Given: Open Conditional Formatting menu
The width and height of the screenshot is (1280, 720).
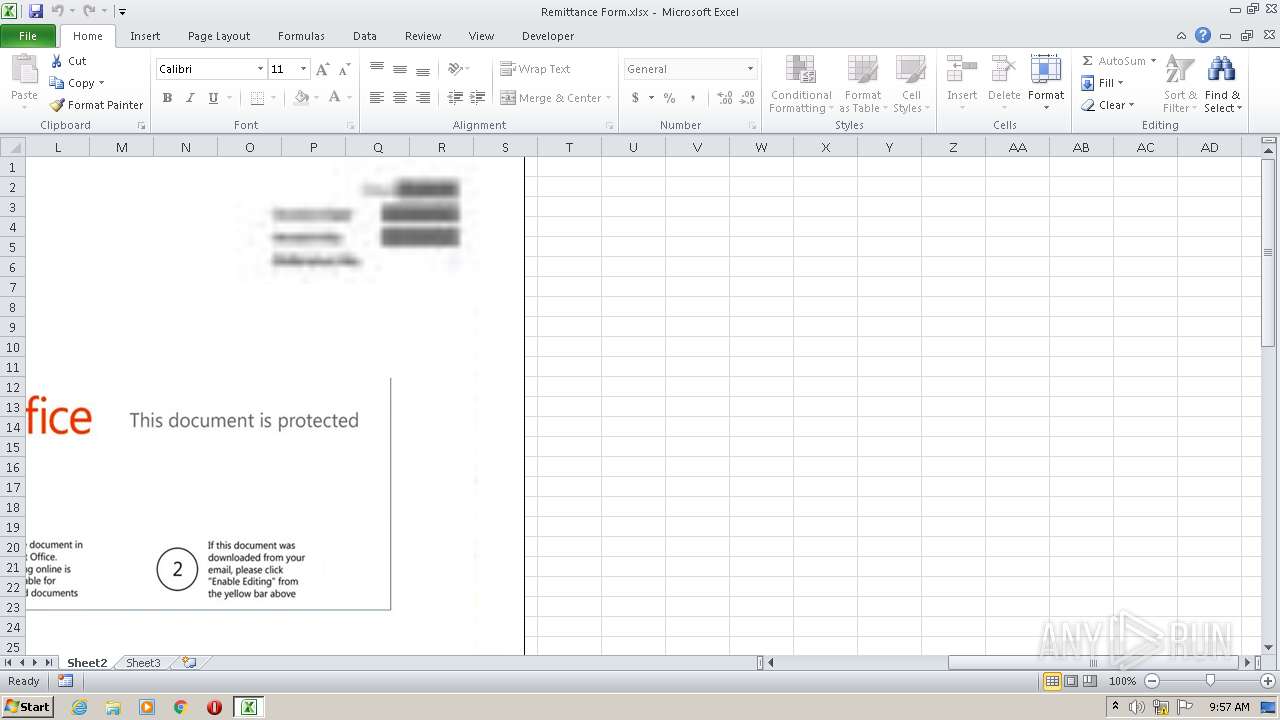Looking at the screenshot, I should click(801, 84).
